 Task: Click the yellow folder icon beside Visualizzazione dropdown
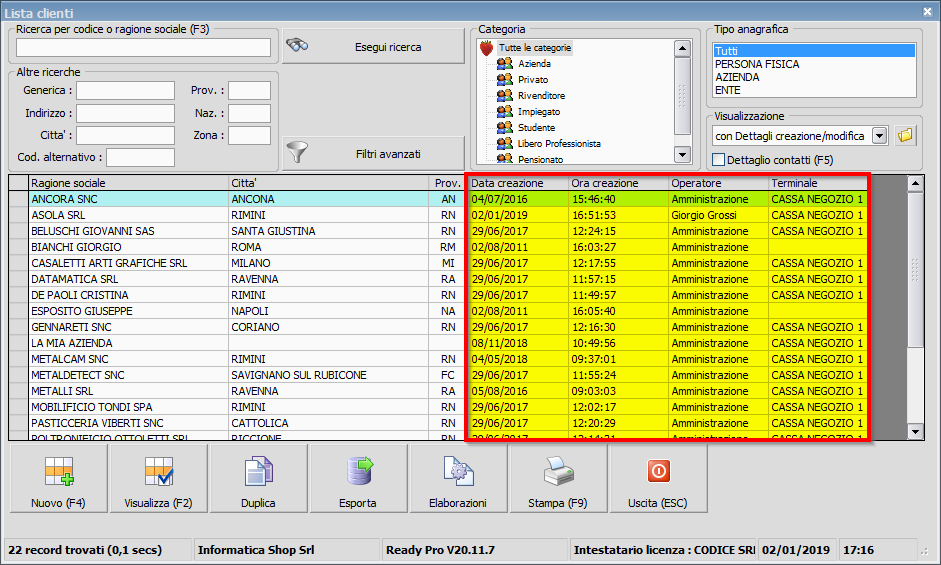[905, 136]
